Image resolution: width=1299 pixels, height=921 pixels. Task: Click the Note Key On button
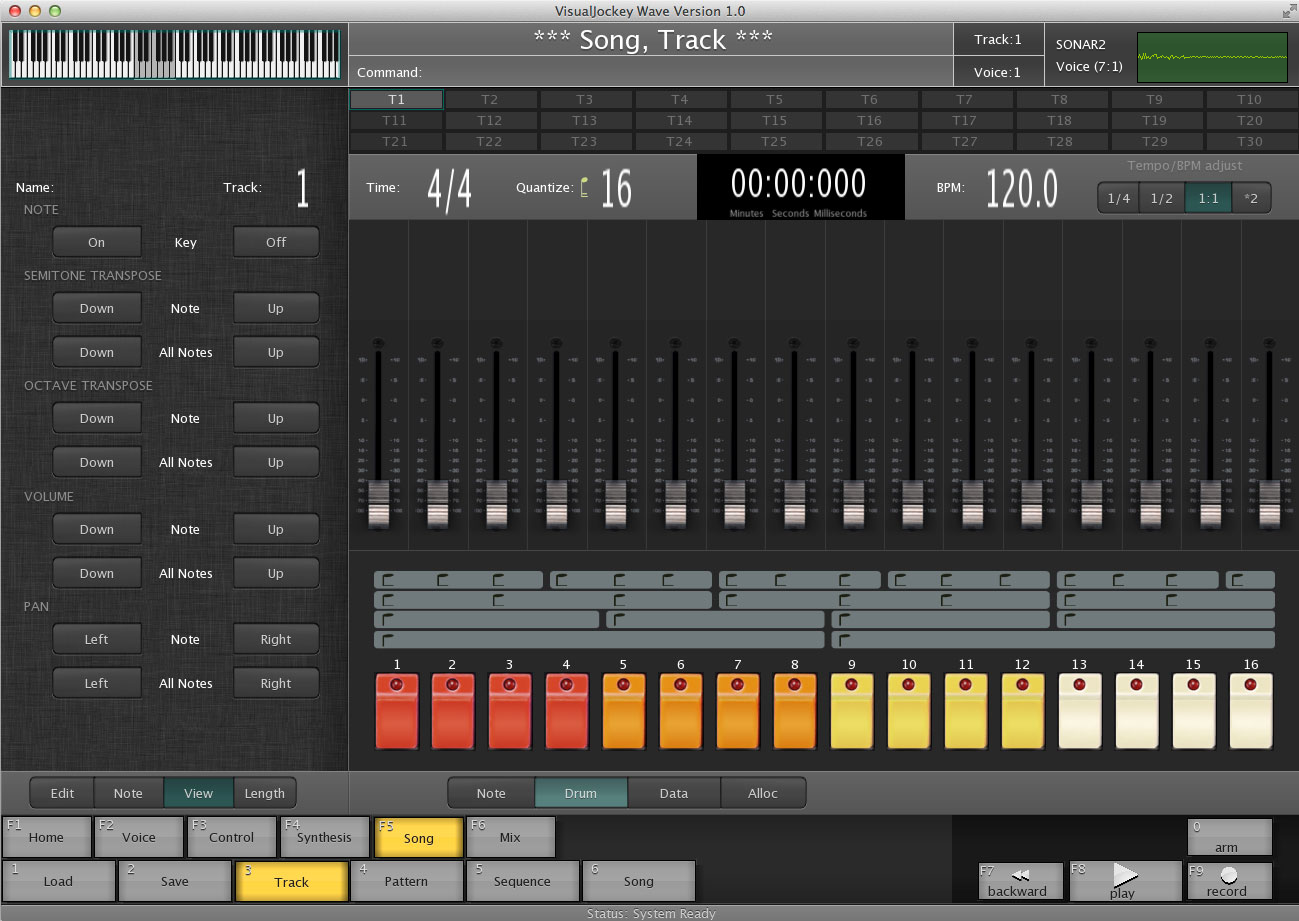[x=97, y=242]
